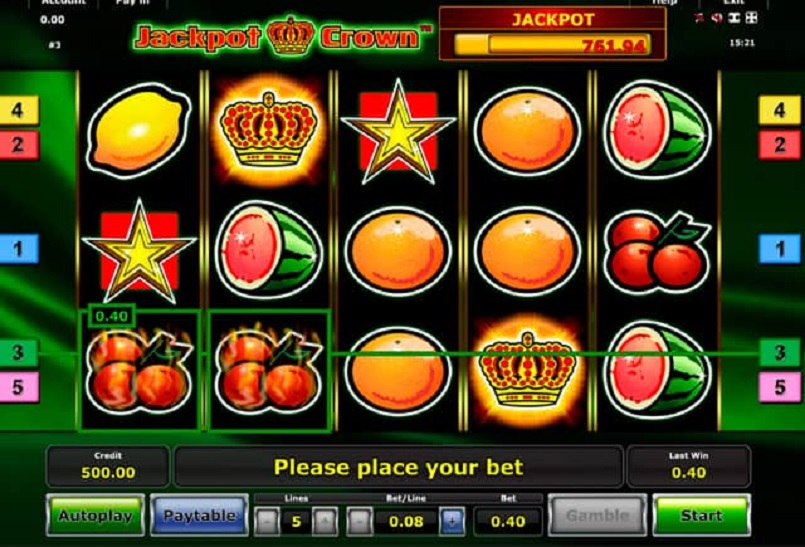The width and height of the screenshot is (805, 547).
Task: Click the green Start button
Action: [x=701, y=515]
